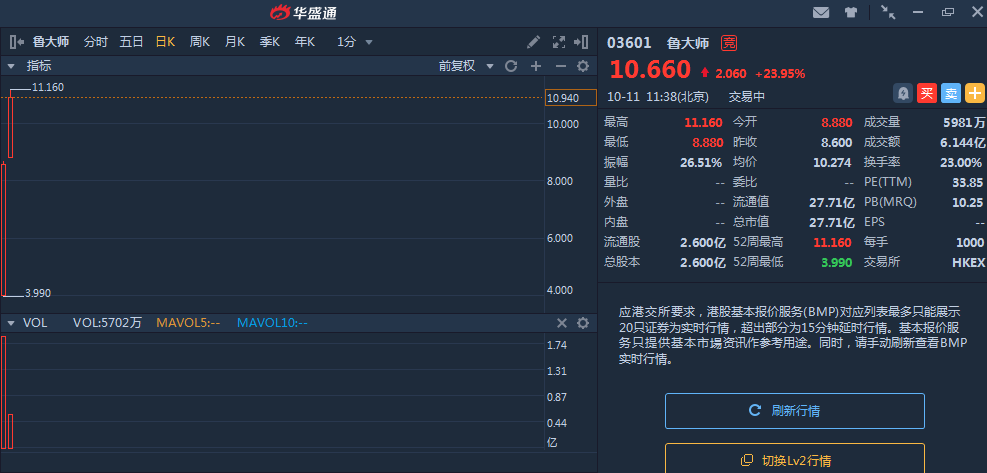Set a price alert bell icon

point(903,93)
